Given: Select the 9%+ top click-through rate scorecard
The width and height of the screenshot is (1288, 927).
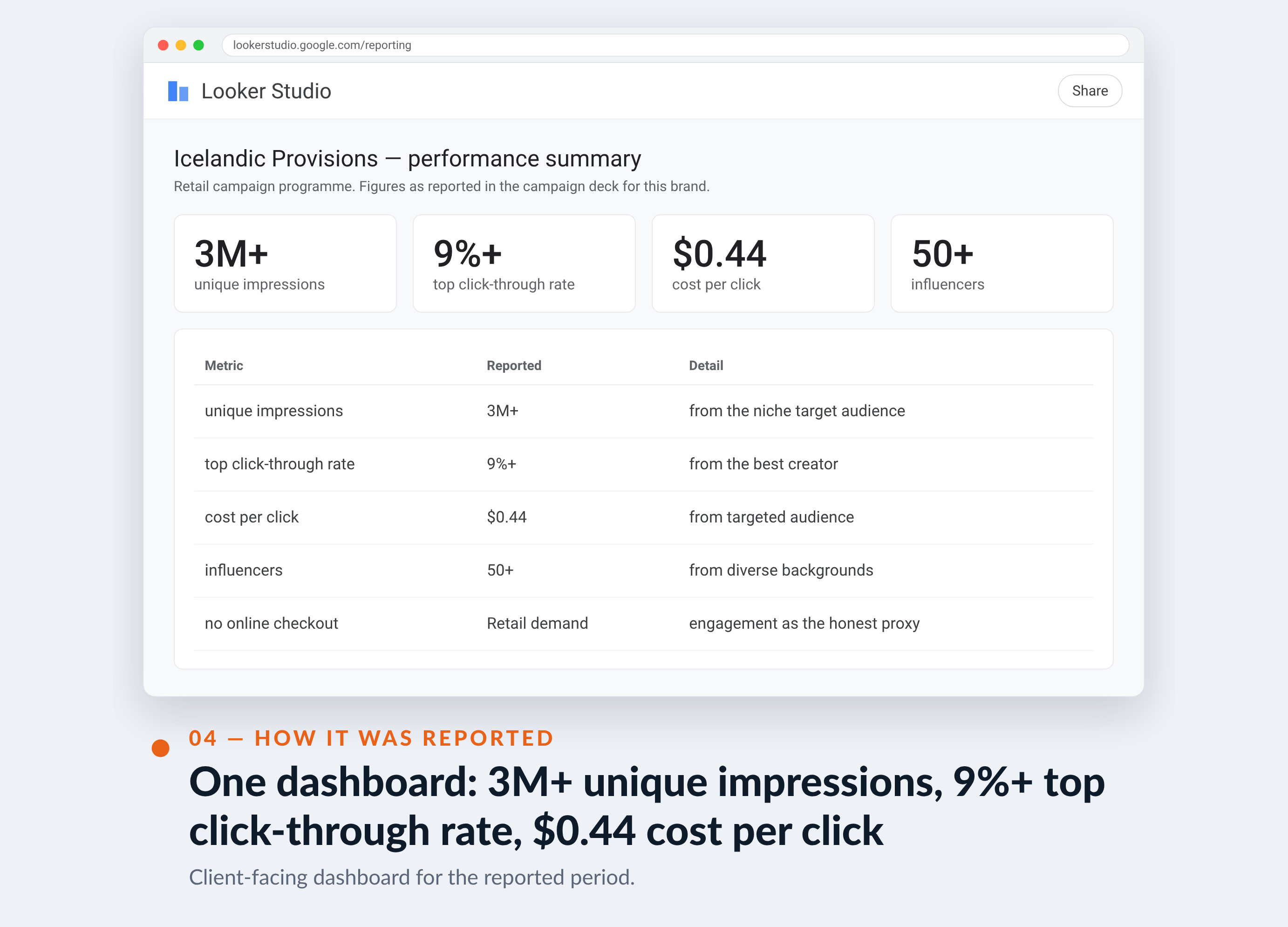Looking at the screenshot, I should point(524,263).
